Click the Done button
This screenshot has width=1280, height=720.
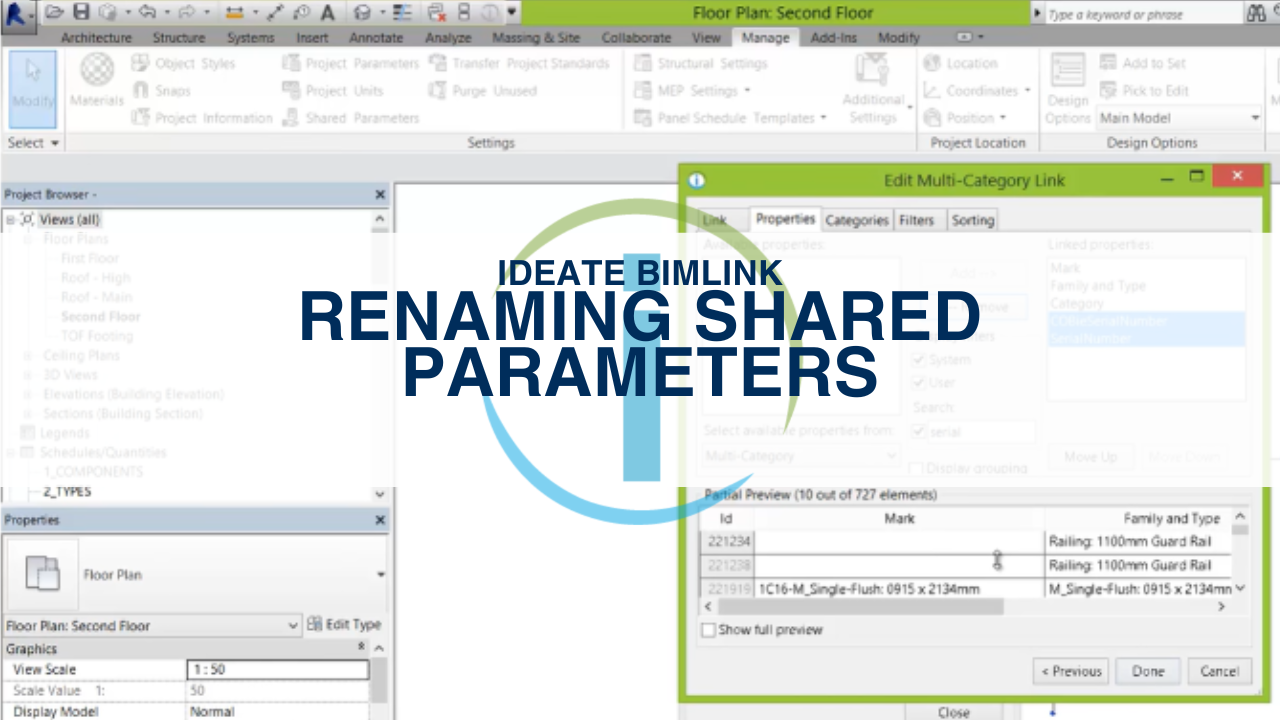click(1147, 671)
